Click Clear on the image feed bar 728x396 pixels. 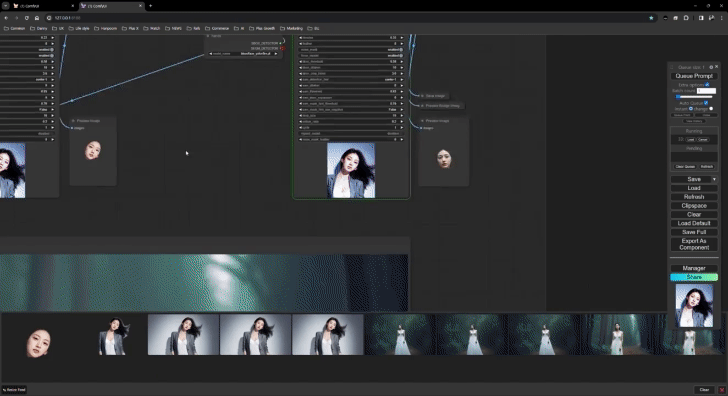(x=704, y=390)
